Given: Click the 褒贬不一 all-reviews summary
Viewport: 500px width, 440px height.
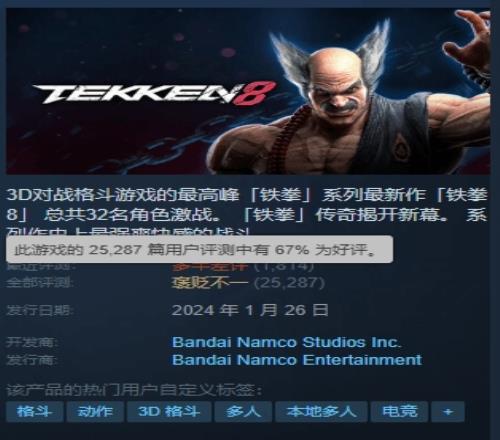Looking at the screenshot, I should (210, 283).
